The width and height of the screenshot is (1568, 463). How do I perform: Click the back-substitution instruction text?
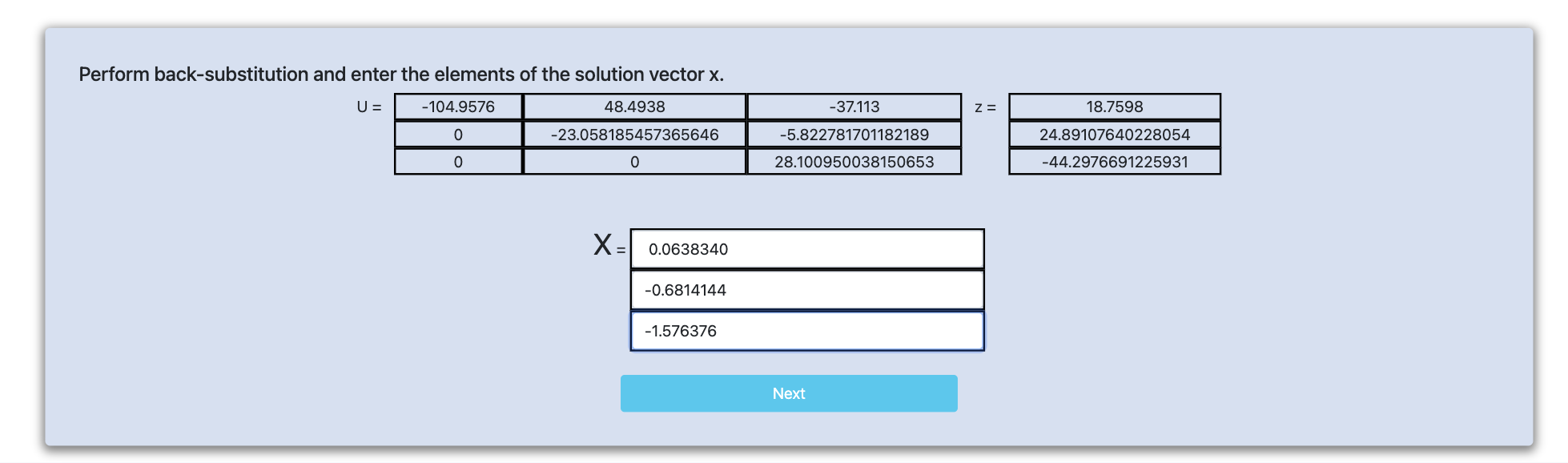tap(401, 74)
